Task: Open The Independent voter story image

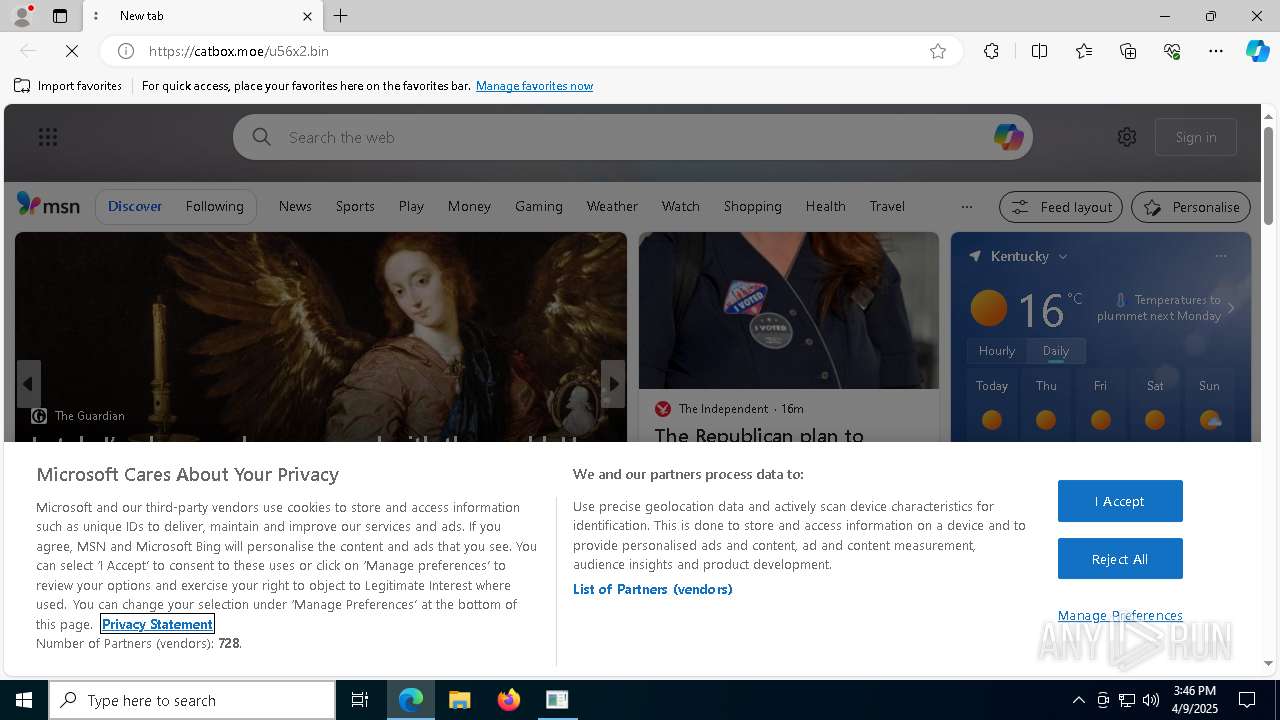Action: coord(789,310)
